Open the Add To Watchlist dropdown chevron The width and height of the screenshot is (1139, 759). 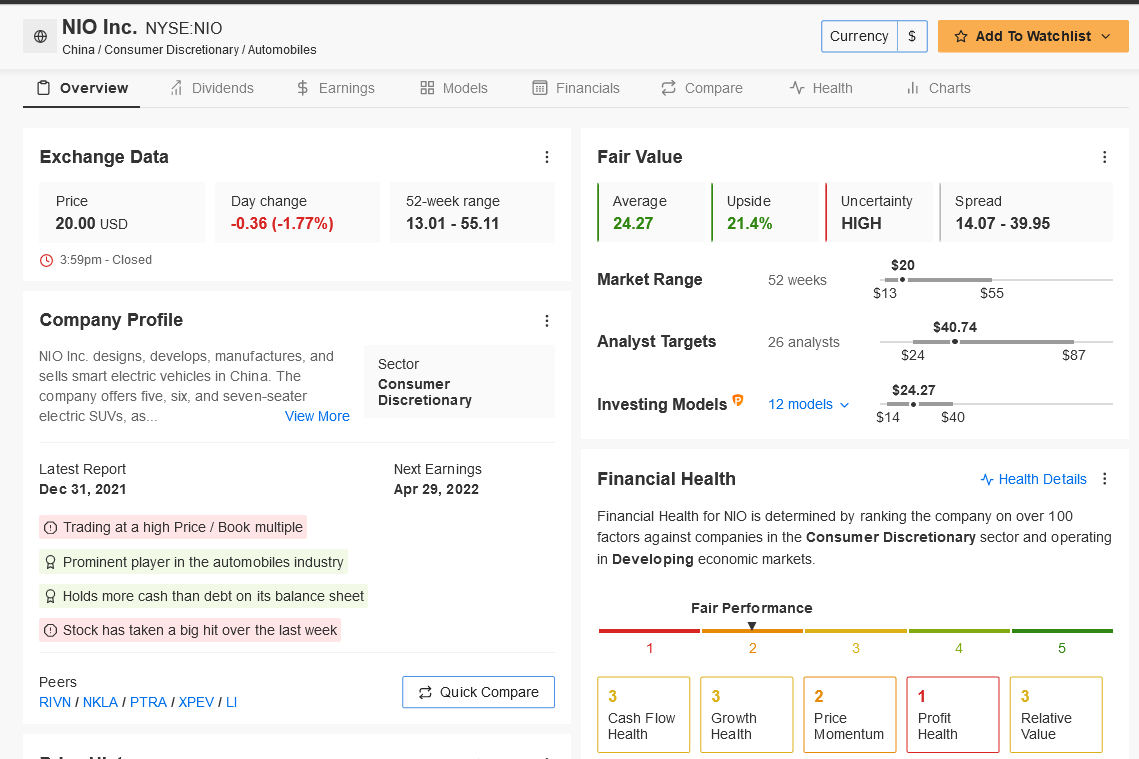point(1106,36)
